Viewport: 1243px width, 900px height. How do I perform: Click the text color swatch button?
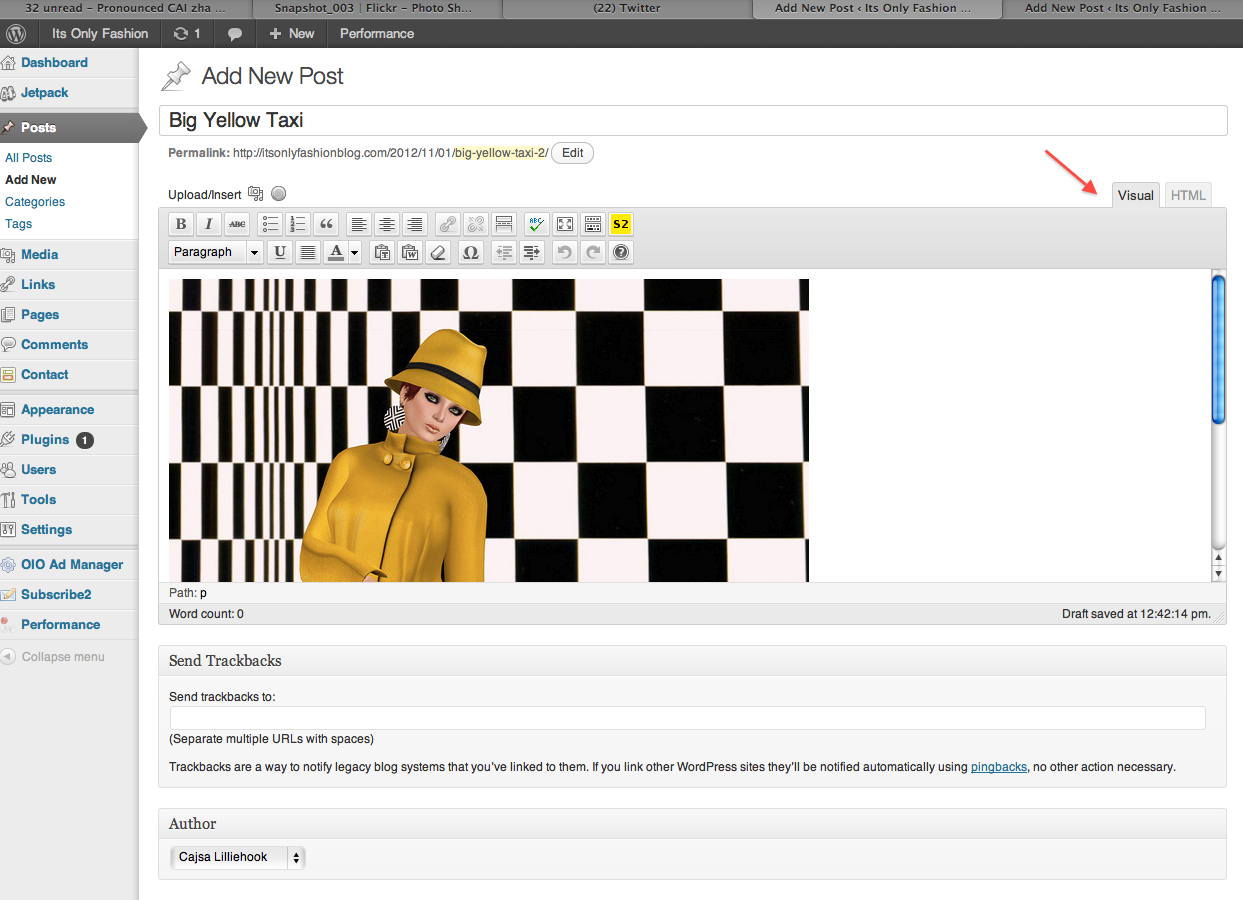point(337,253)
